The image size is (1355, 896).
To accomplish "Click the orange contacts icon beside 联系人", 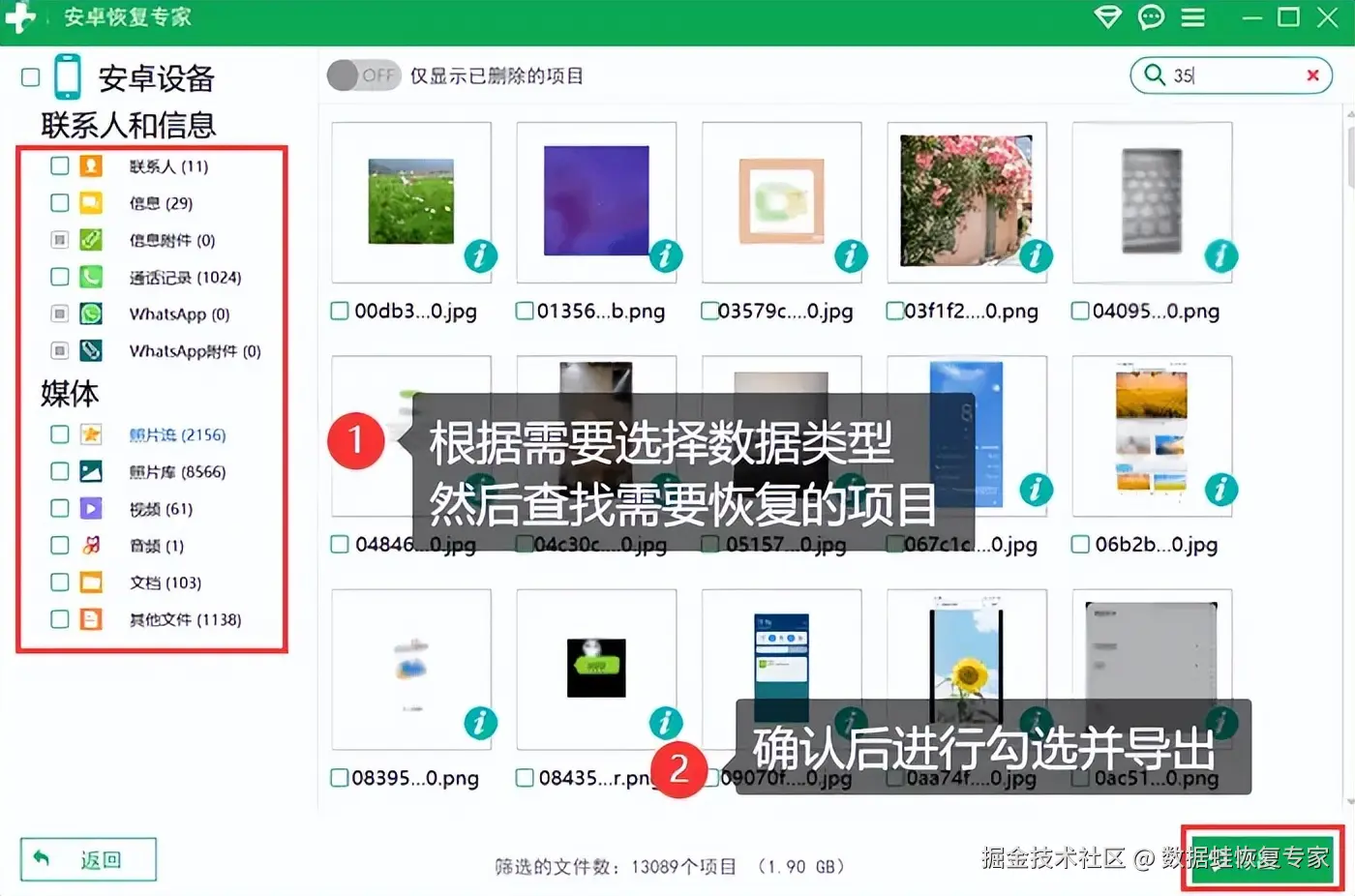I will click(x=91, y=165).
